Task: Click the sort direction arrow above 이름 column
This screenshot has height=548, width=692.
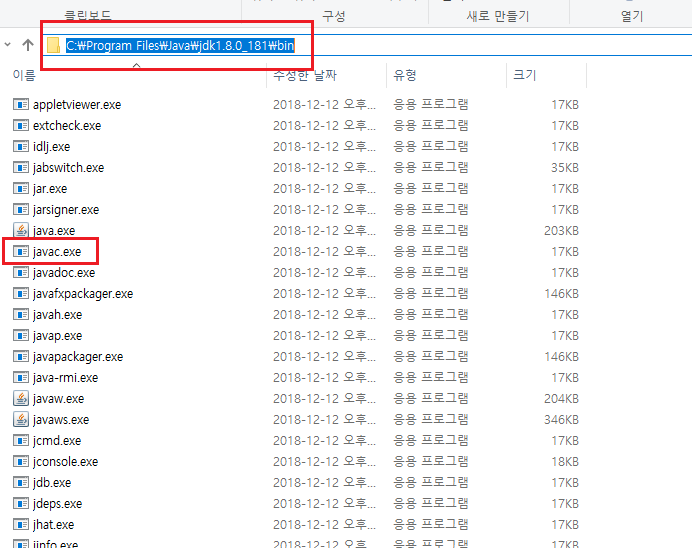Action: coord(137,65)
